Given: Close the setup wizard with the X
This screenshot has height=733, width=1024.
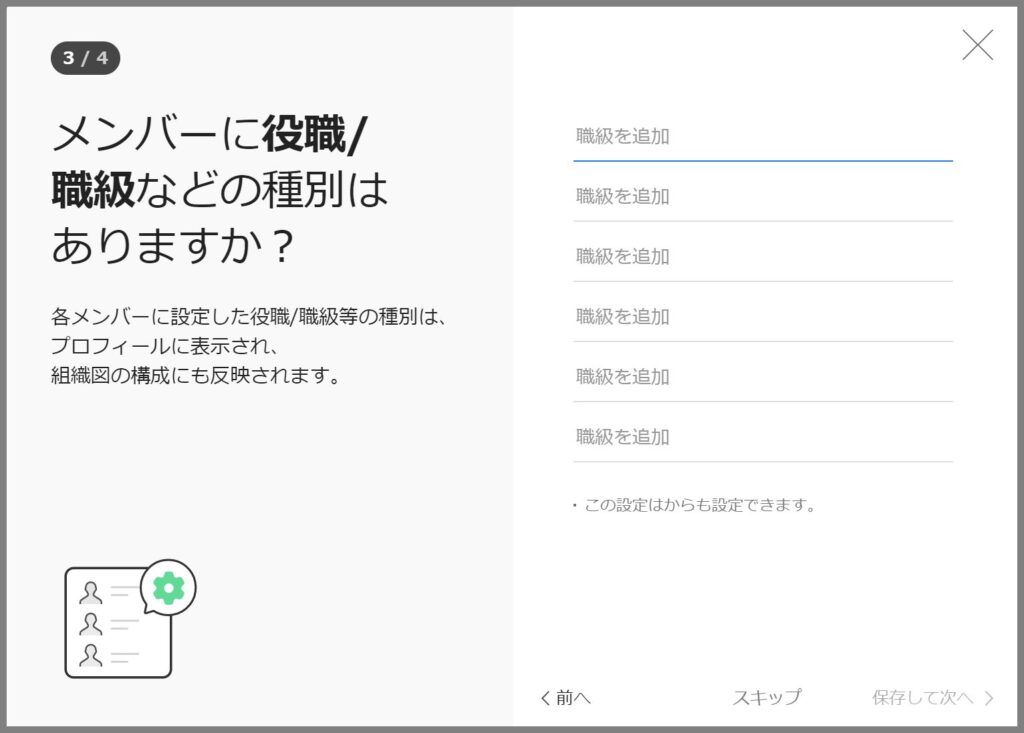Looking at the screenshot, I should pos(977,44).
